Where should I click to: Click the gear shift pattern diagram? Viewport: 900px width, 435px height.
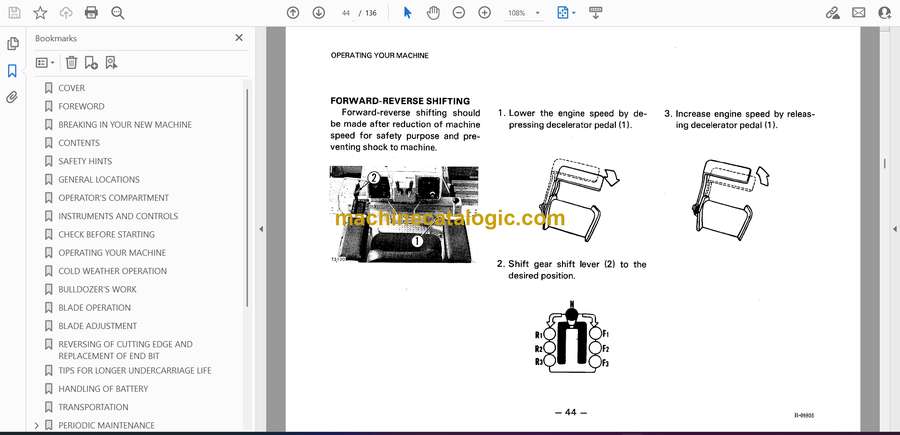click(x=572, y=337)
